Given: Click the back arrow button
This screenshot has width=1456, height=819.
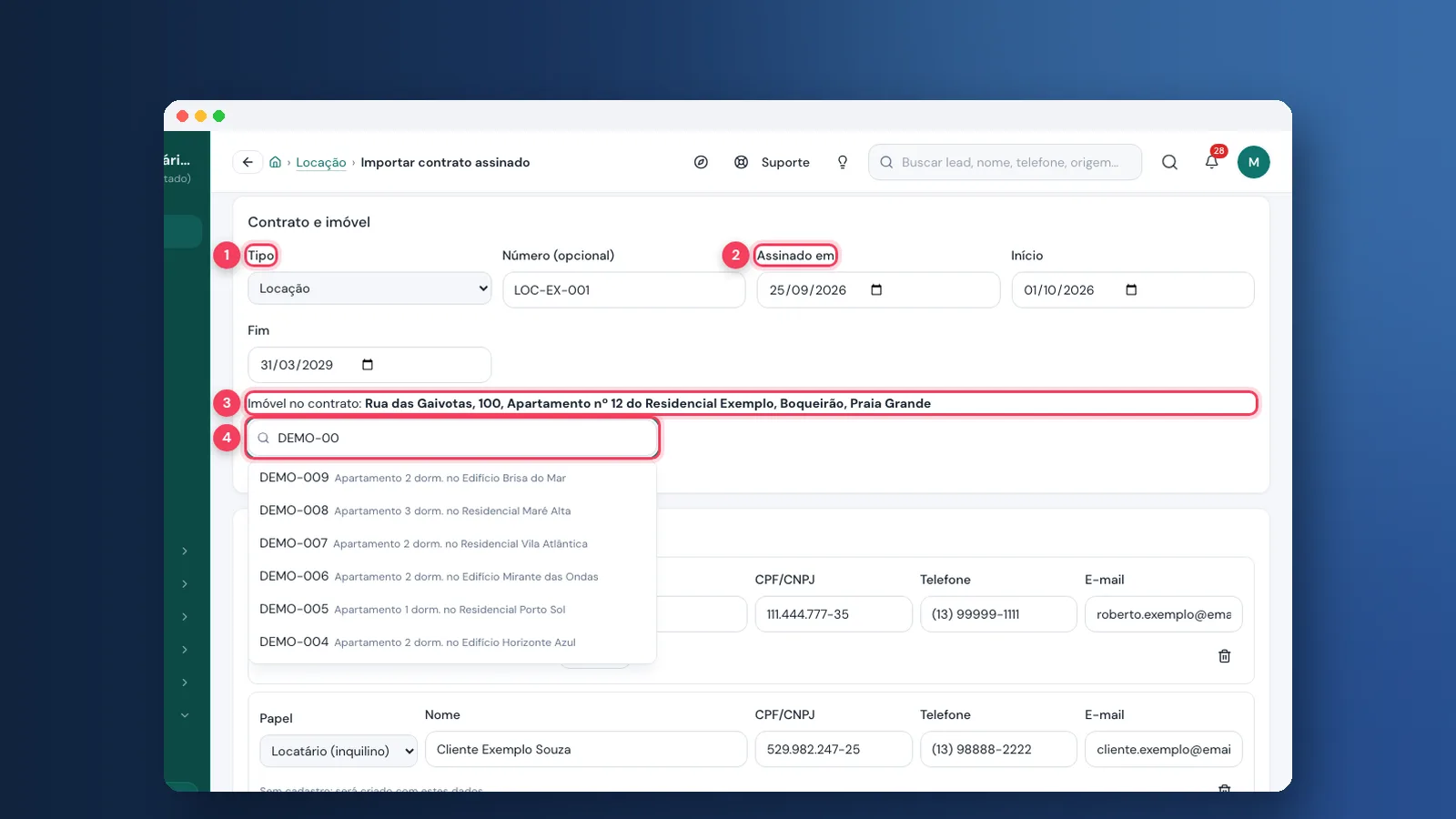Looking at the screenshot, I should pyautogui.click(x=248, y=162).
